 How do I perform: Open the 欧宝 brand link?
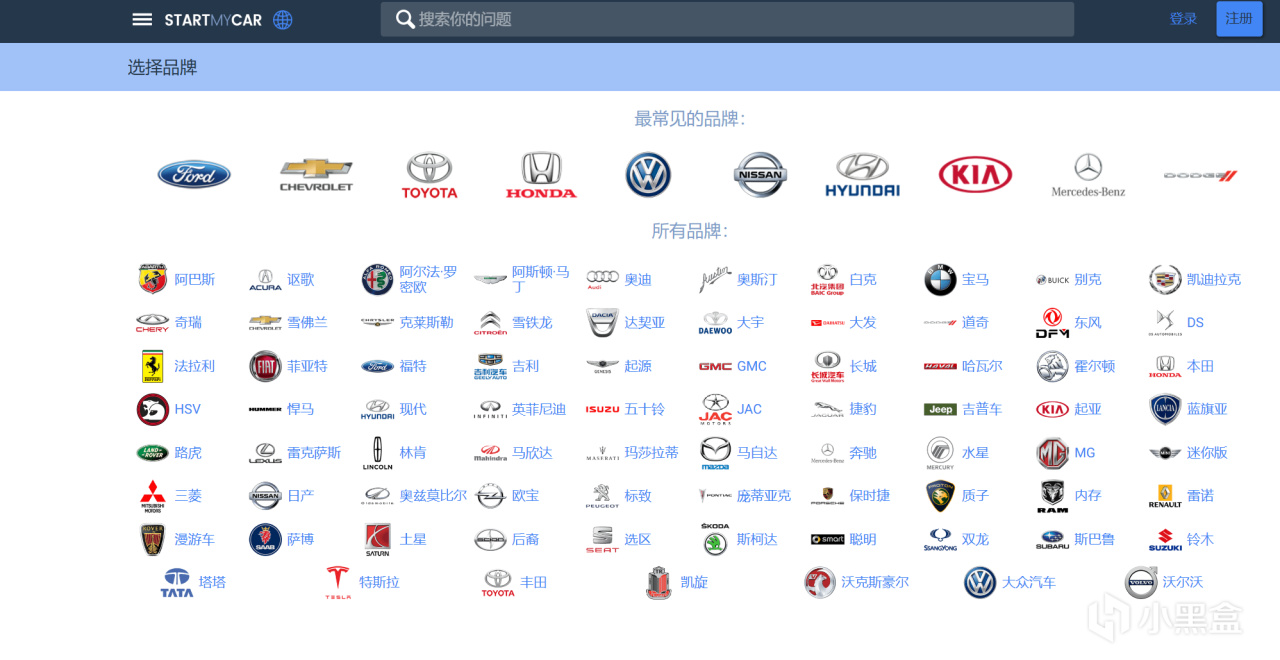[x=526, y=496]
